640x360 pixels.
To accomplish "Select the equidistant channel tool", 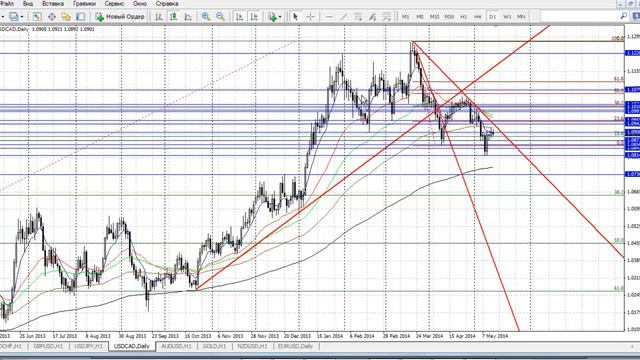I will [x=358, y=17].
